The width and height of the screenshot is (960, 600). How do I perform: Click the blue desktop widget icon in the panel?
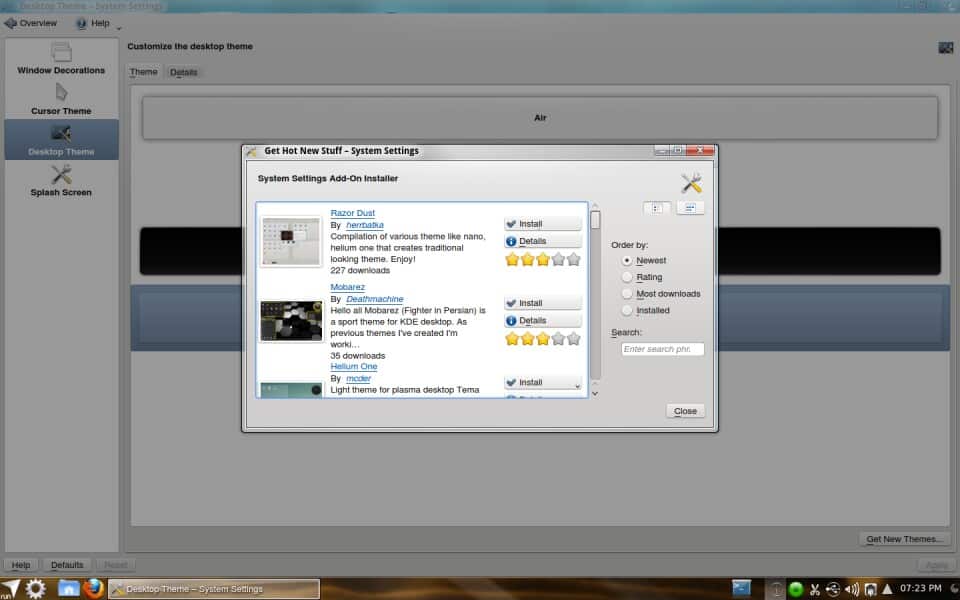[x=741, y=589]
